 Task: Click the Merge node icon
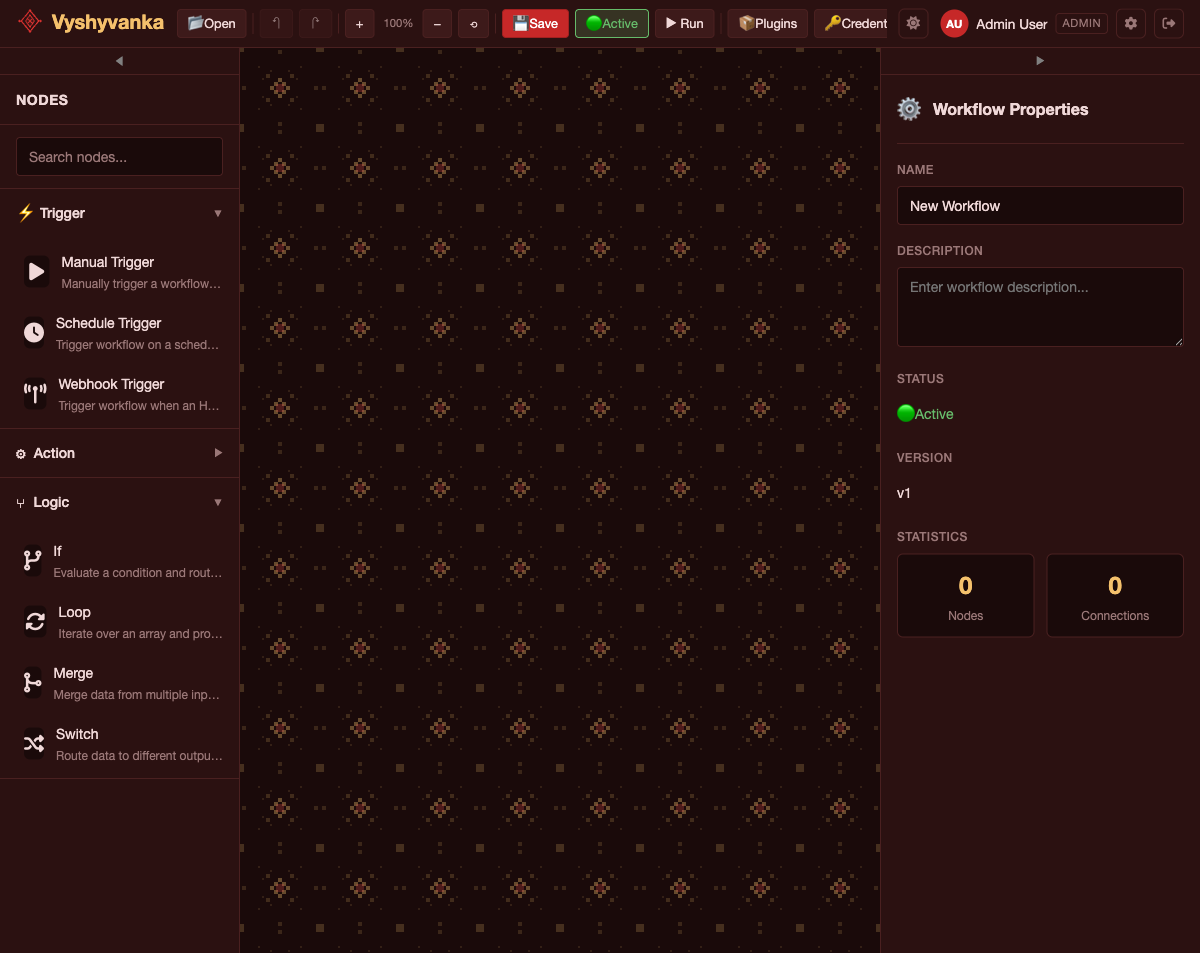[33, 682]
